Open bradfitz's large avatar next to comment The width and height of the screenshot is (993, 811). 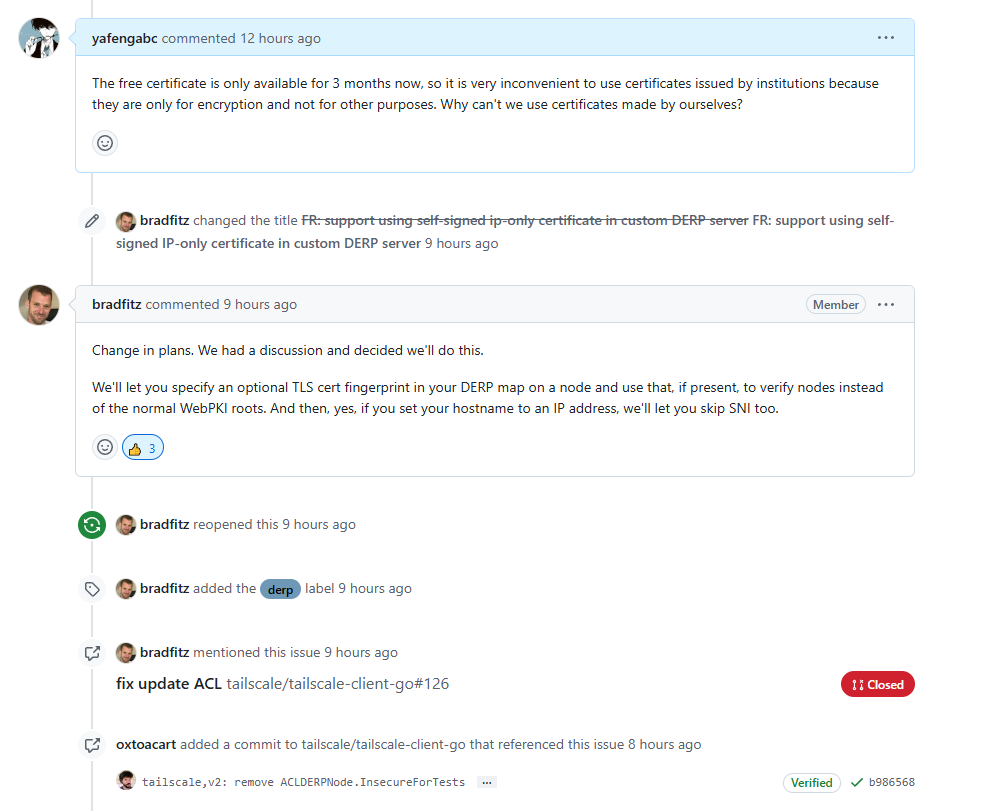pyautogui.click(x=39, y=305)
